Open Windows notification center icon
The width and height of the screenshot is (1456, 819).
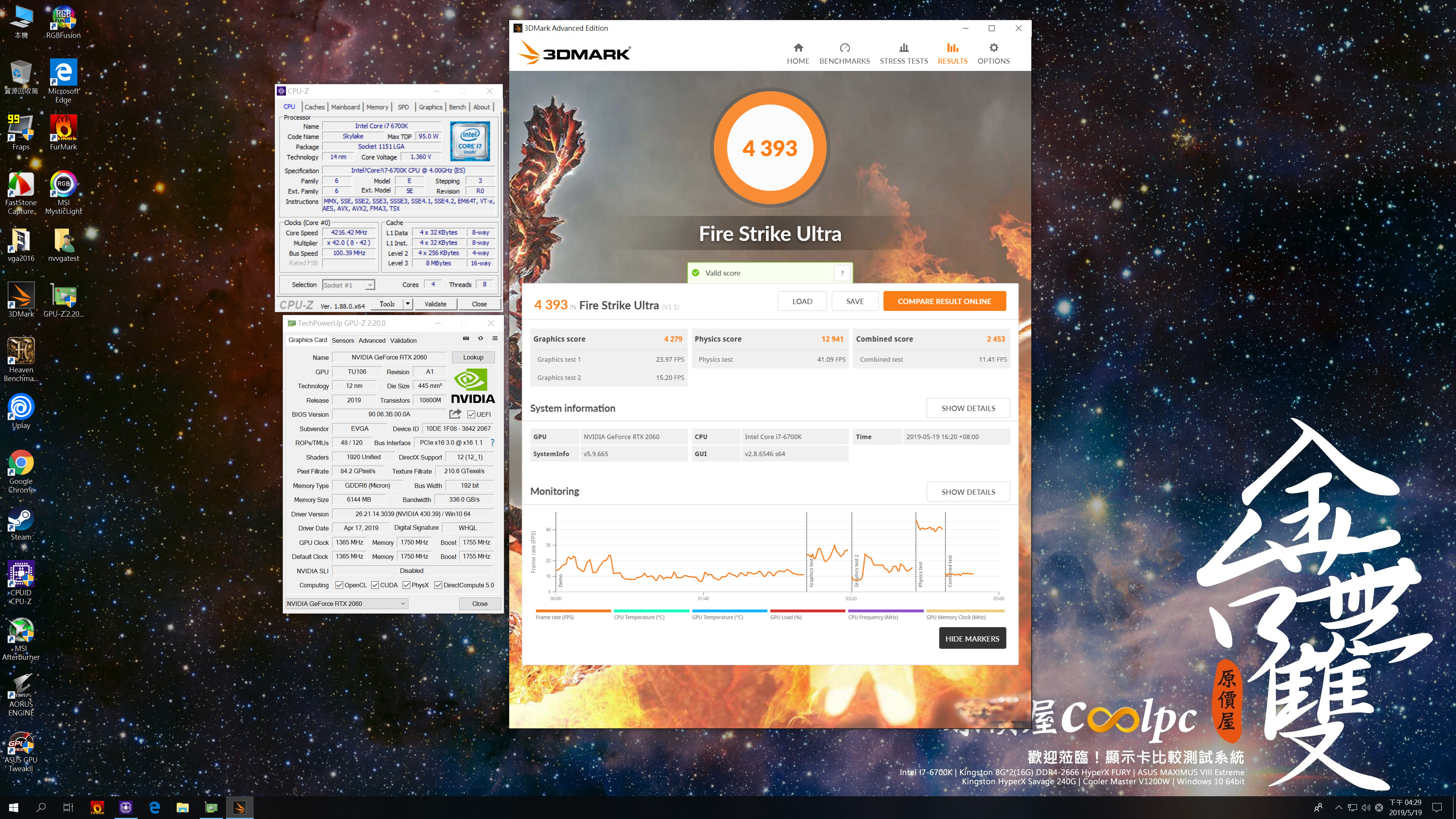(x=1437, y=807)
